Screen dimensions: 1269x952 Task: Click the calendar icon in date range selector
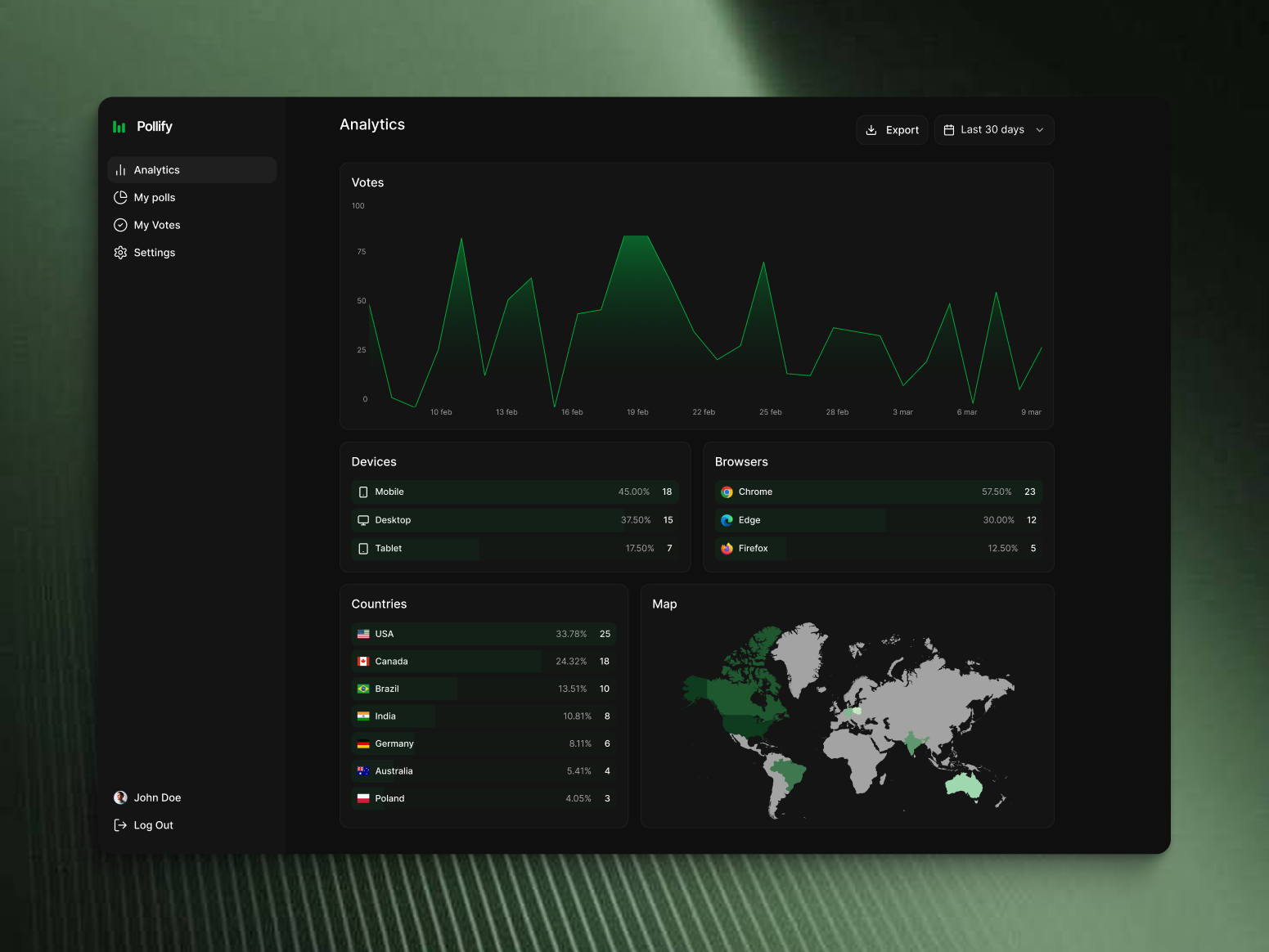point(949,130)
